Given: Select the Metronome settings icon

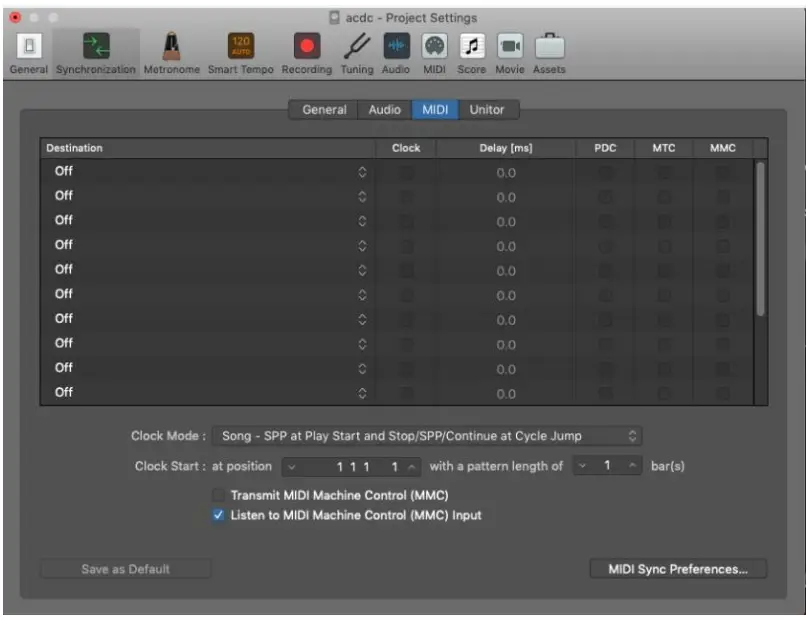Looking at the screenshot, I should (x=171, y=46).
